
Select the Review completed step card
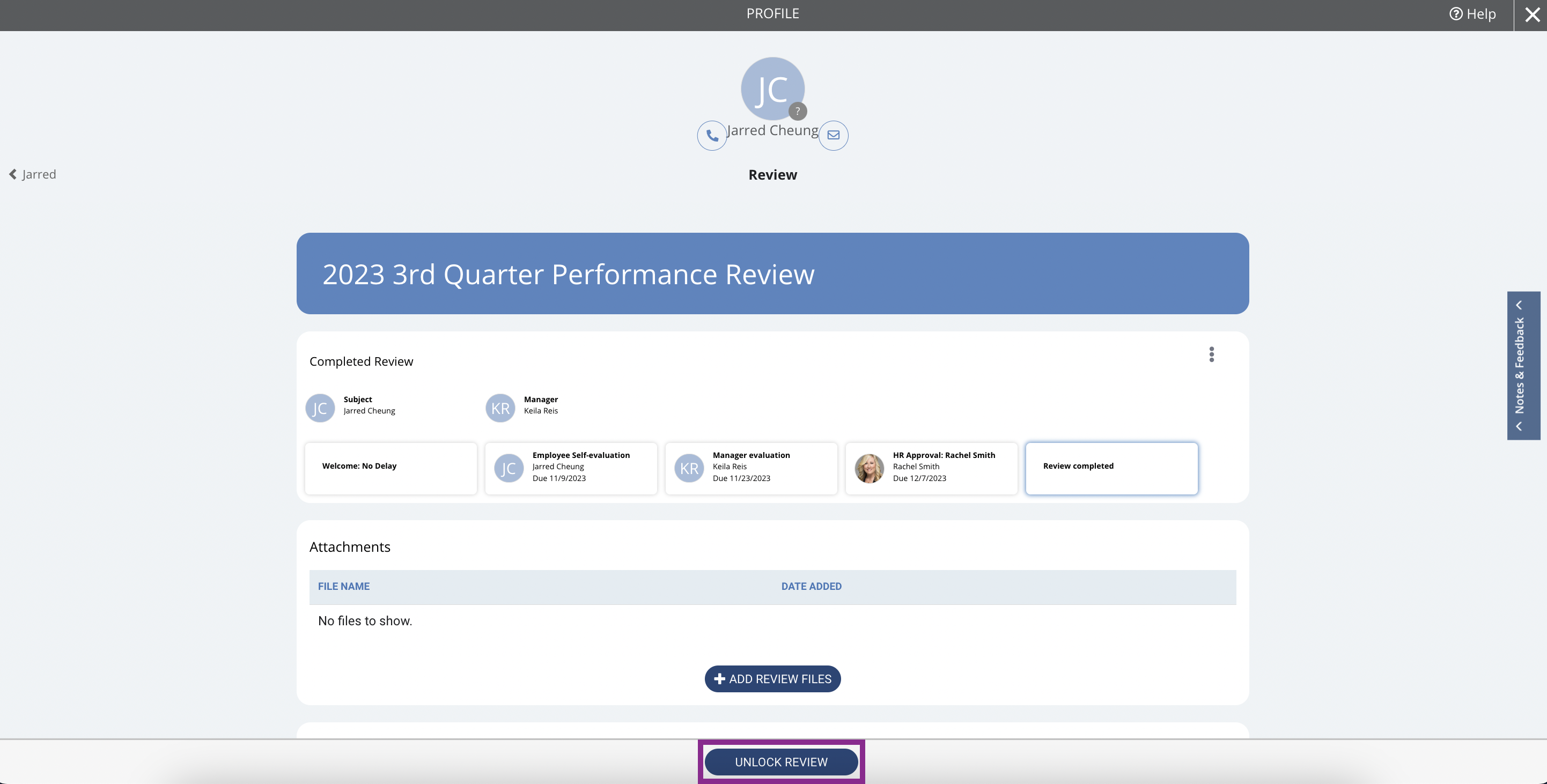pyautogui.click(x=1111, y=468)
